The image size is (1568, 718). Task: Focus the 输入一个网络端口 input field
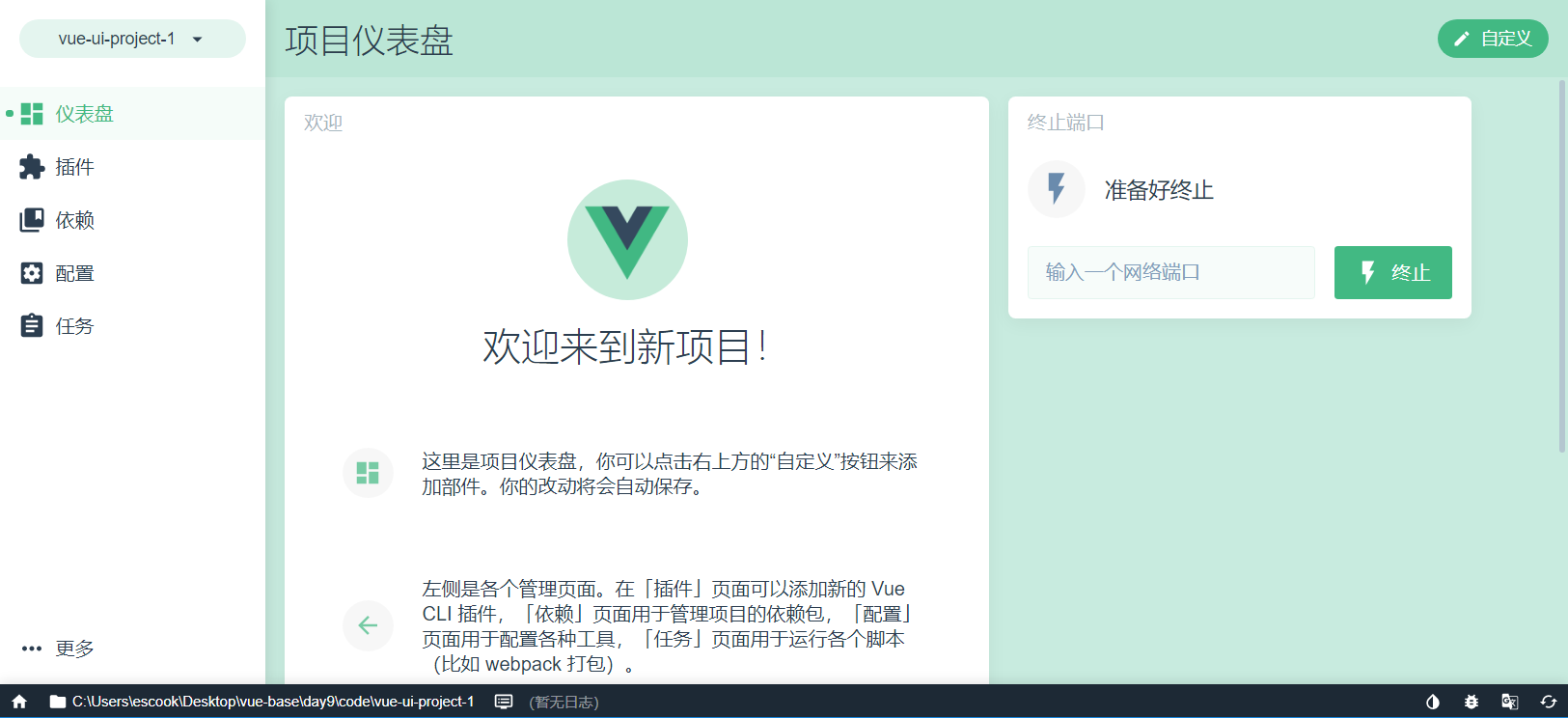[x=1170, y=272]
